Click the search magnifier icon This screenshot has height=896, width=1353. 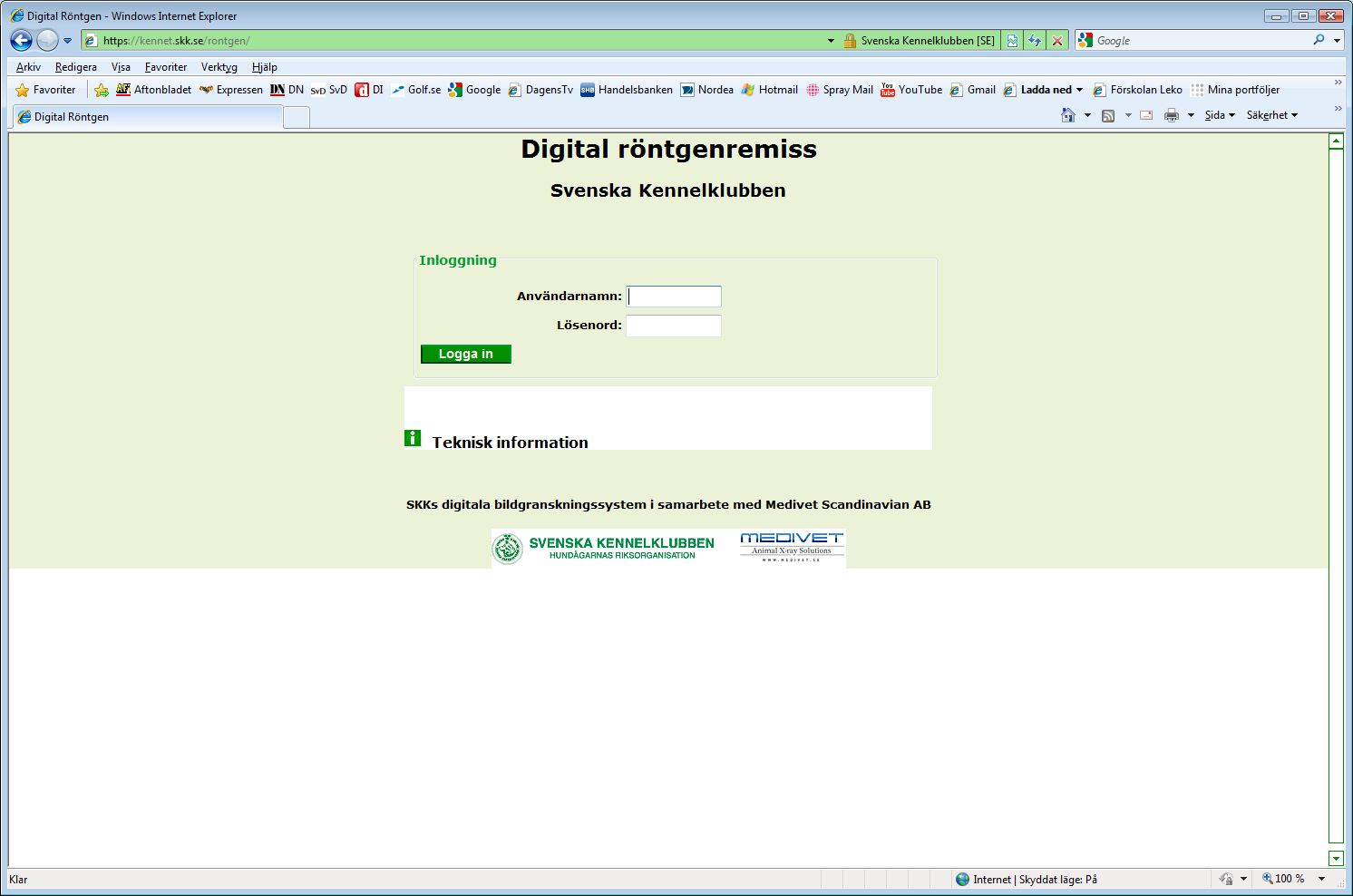[1319, 40]
